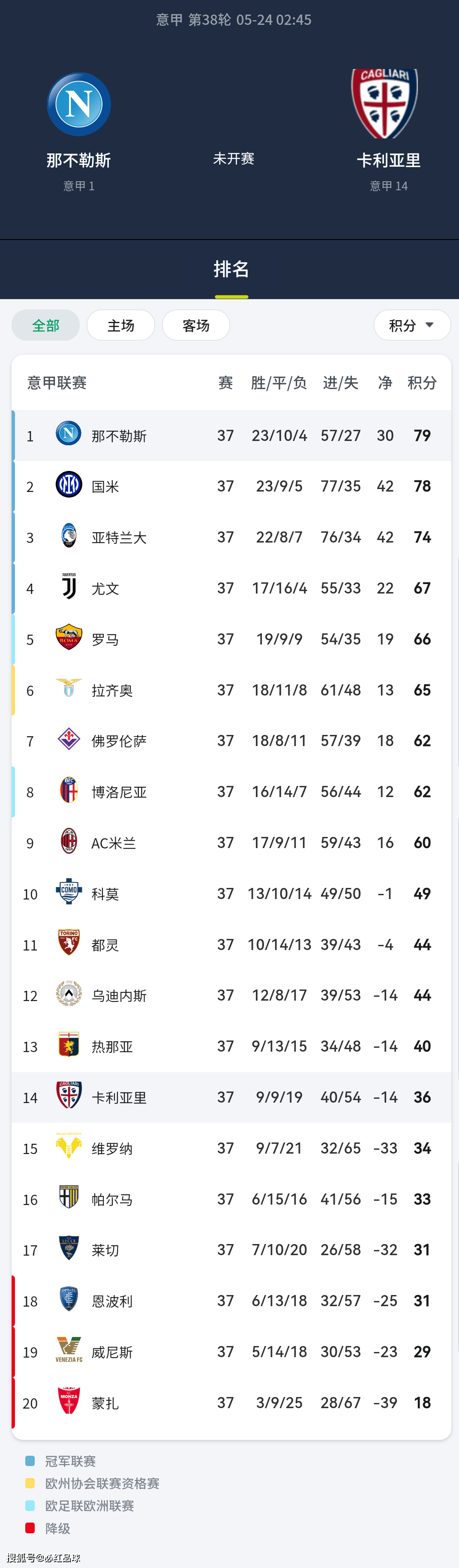
Task: Open Inter Milan's logo in the standings
Action: point(69,485)
